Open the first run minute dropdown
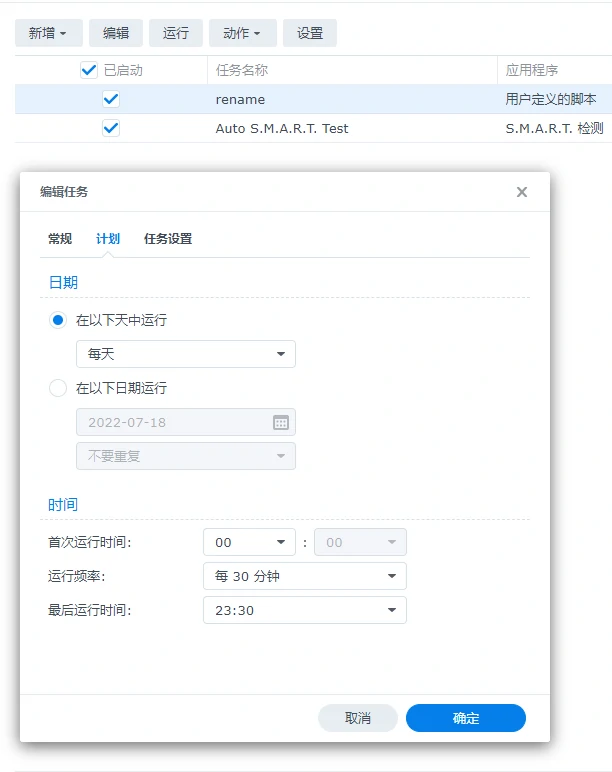Image resolution: width=612 pixels, height=772 pixels. coord(360,542)
